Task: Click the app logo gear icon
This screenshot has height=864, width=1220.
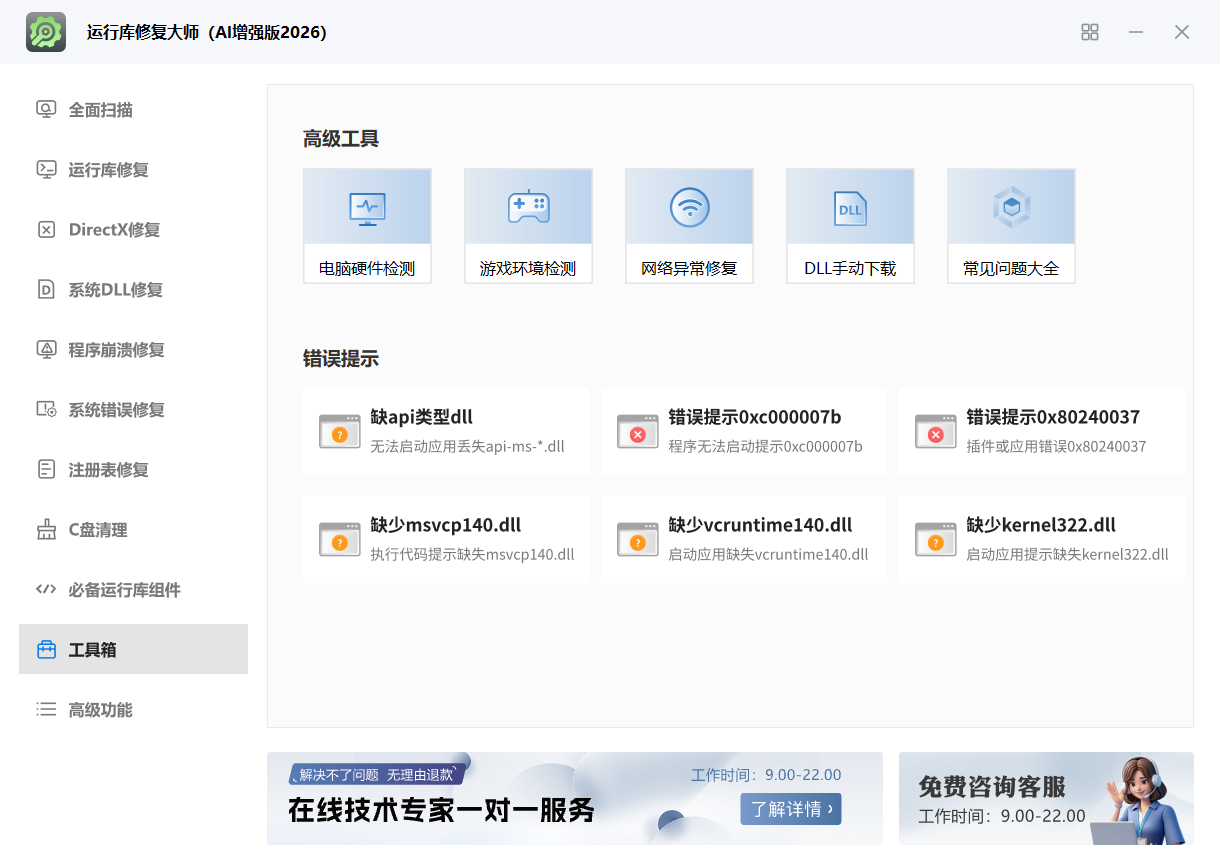Action: pyautogui.click(x=46, y=32)
